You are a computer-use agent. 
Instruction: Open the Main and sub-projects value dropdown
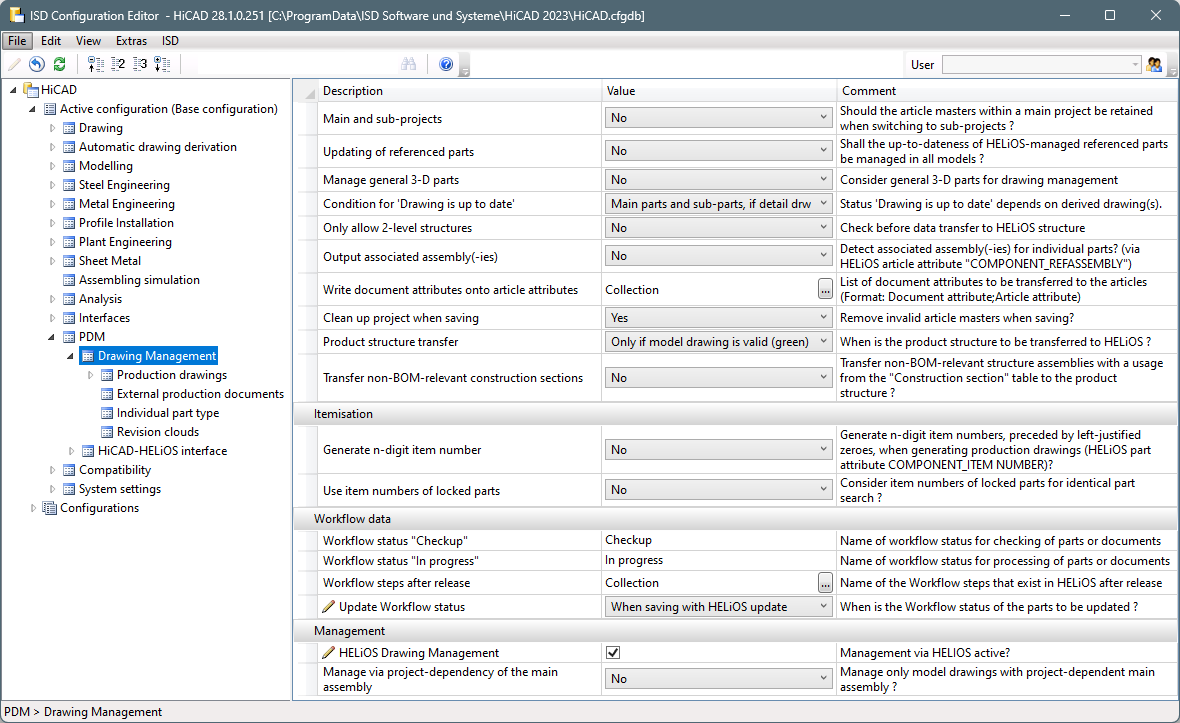click(719, 117)
